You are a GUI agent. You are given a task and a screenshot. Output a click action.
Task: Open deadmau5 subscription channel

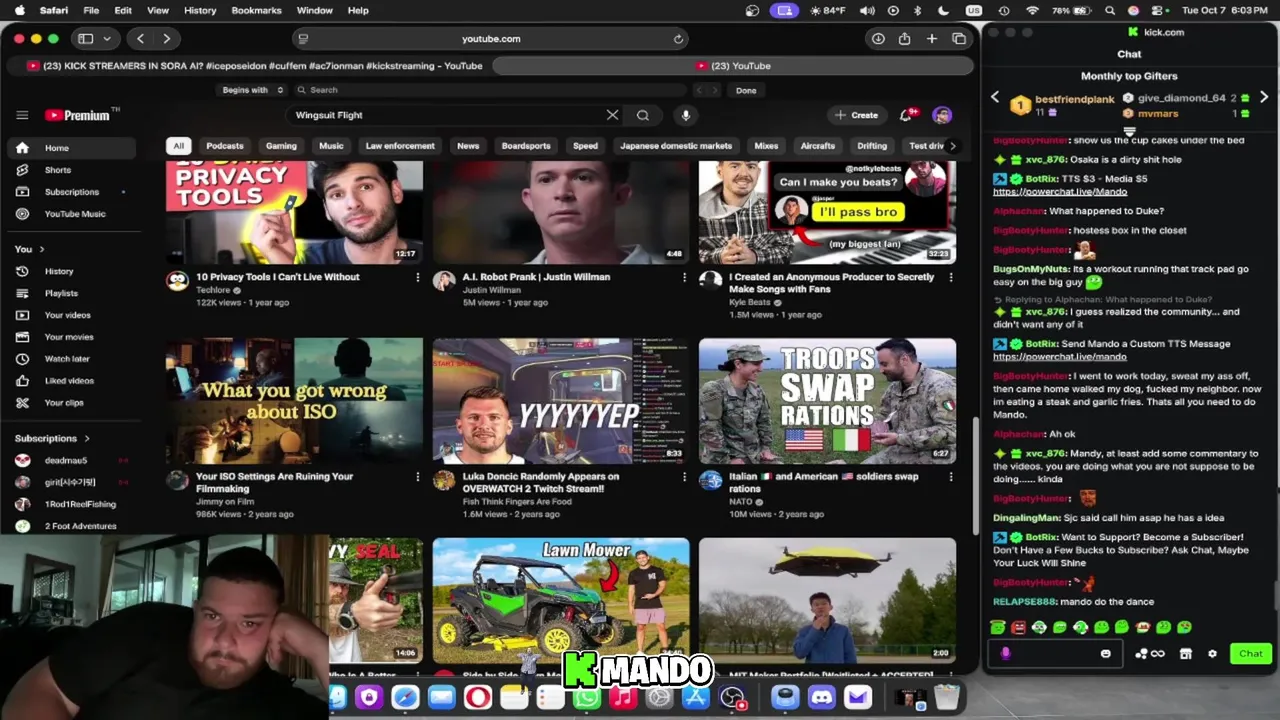coord(66,460)
